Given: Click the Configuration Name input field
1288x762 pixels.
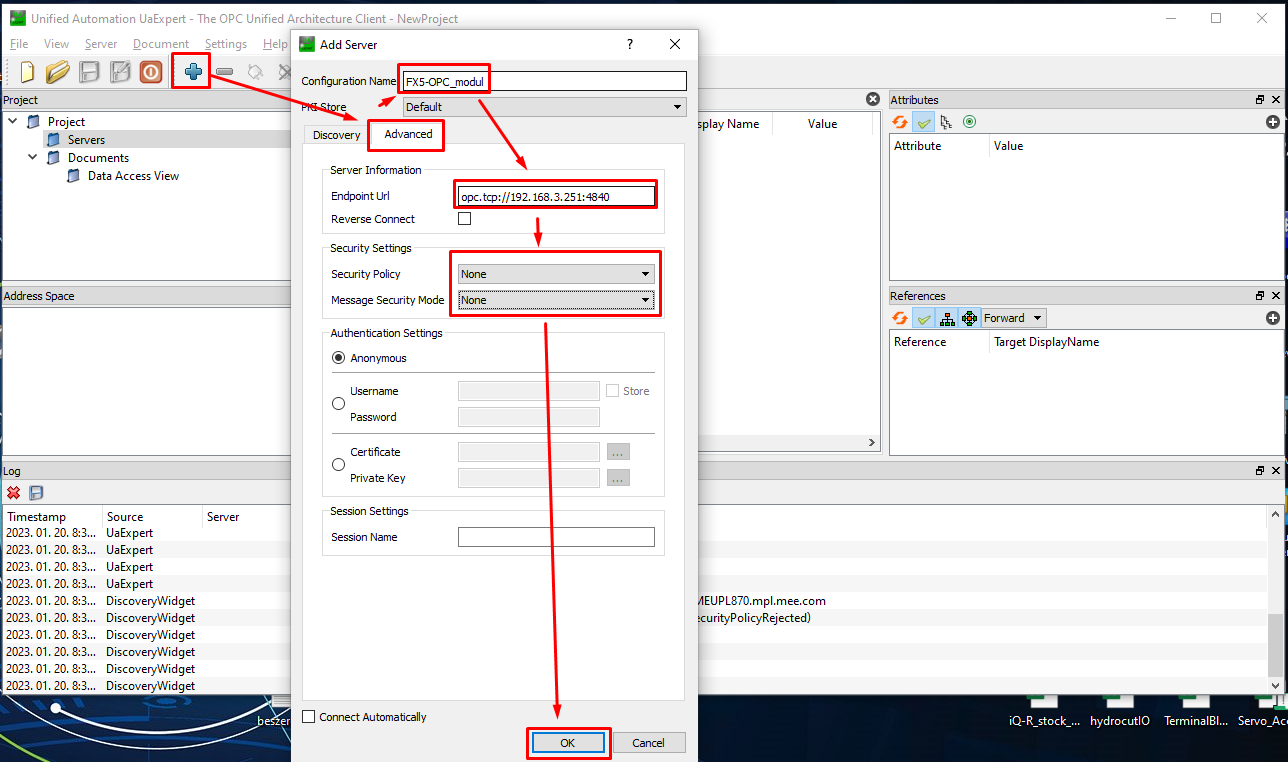Looking at the screenshot, I should tap(545, 81).
